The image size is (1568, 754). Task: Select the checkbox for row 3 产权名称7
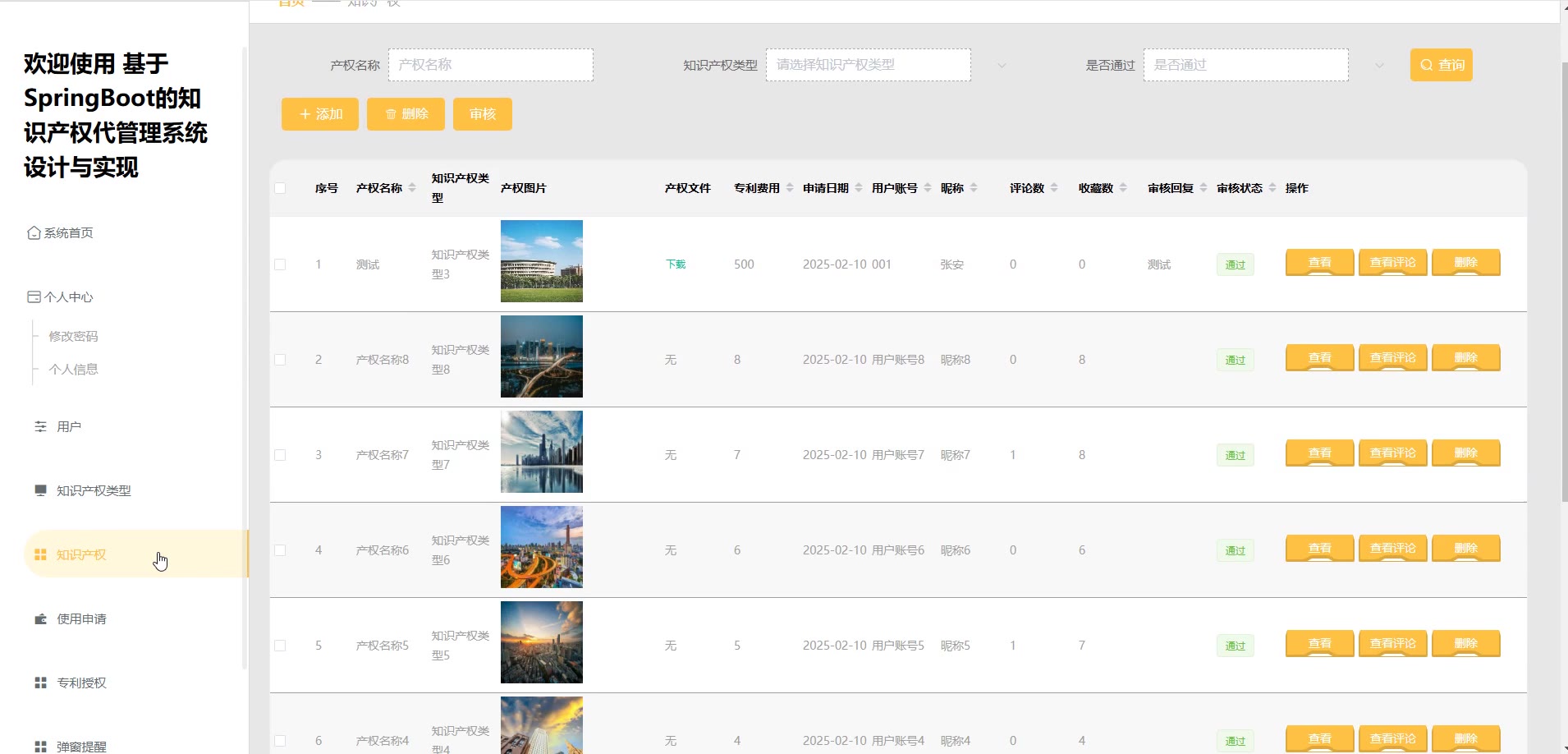(280, 455)
